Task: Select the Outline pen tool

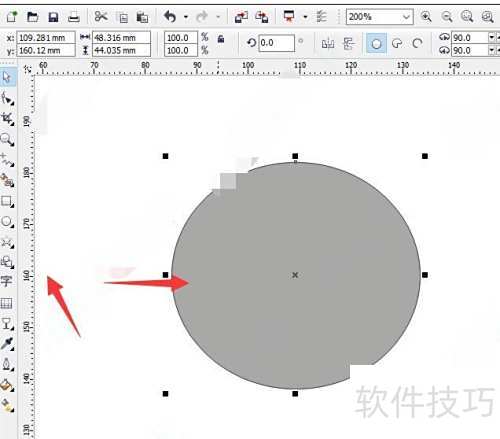Action: click(7, 364)
